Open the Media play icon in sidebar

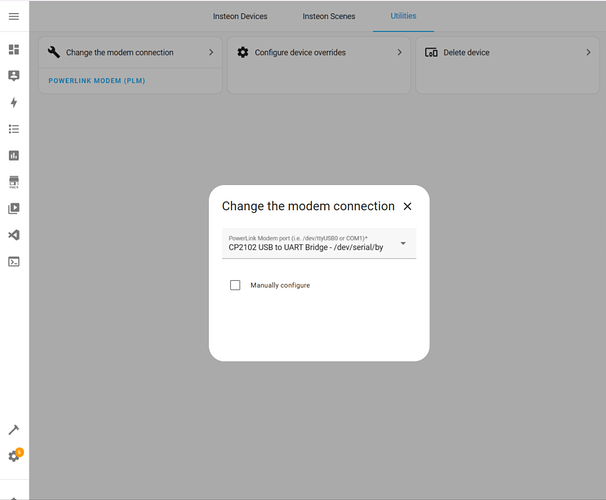pos(14,208)
